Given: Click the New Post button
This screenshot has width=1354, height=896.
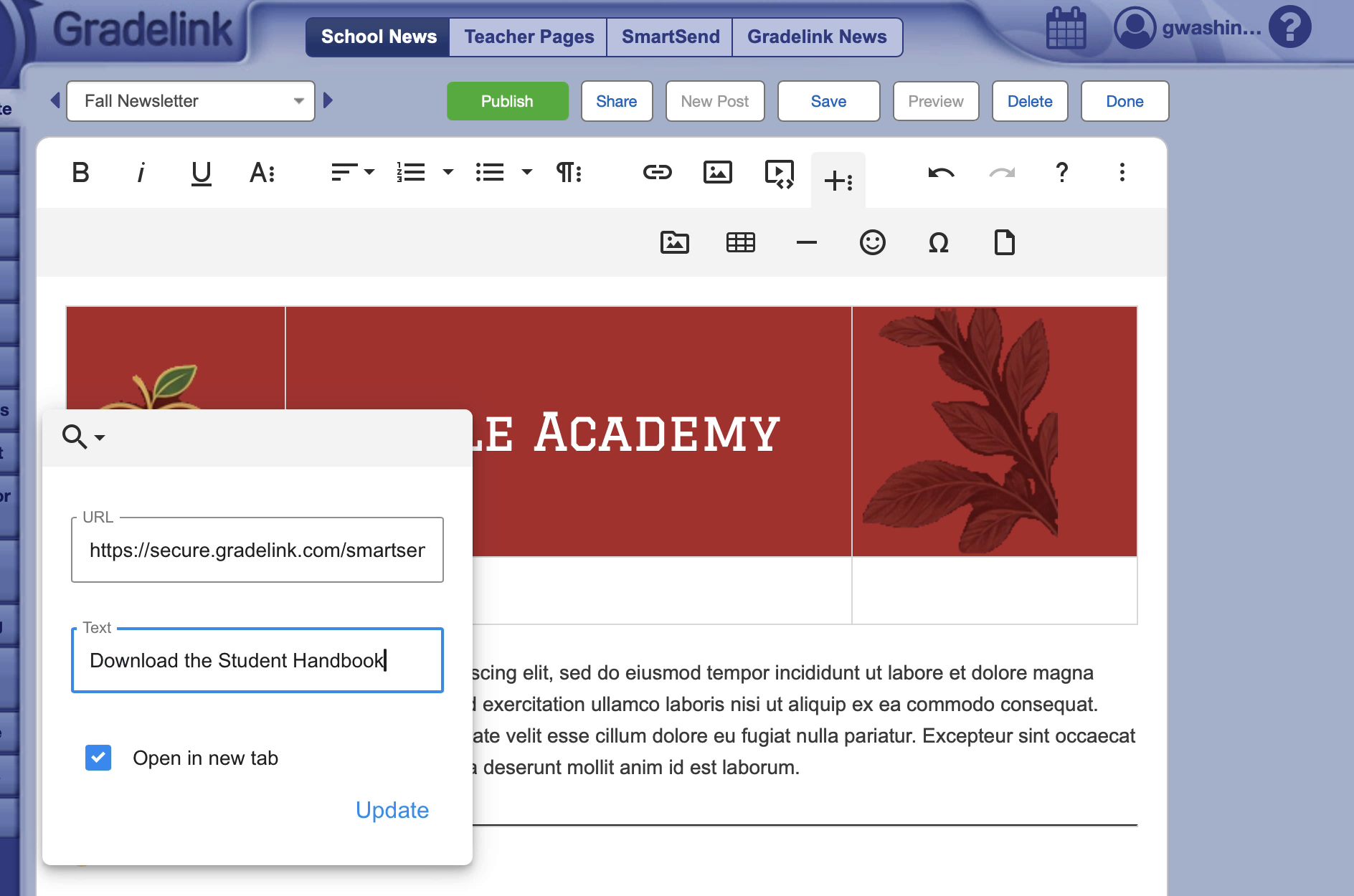Looking at the screenshot, I should click(715, 101).
